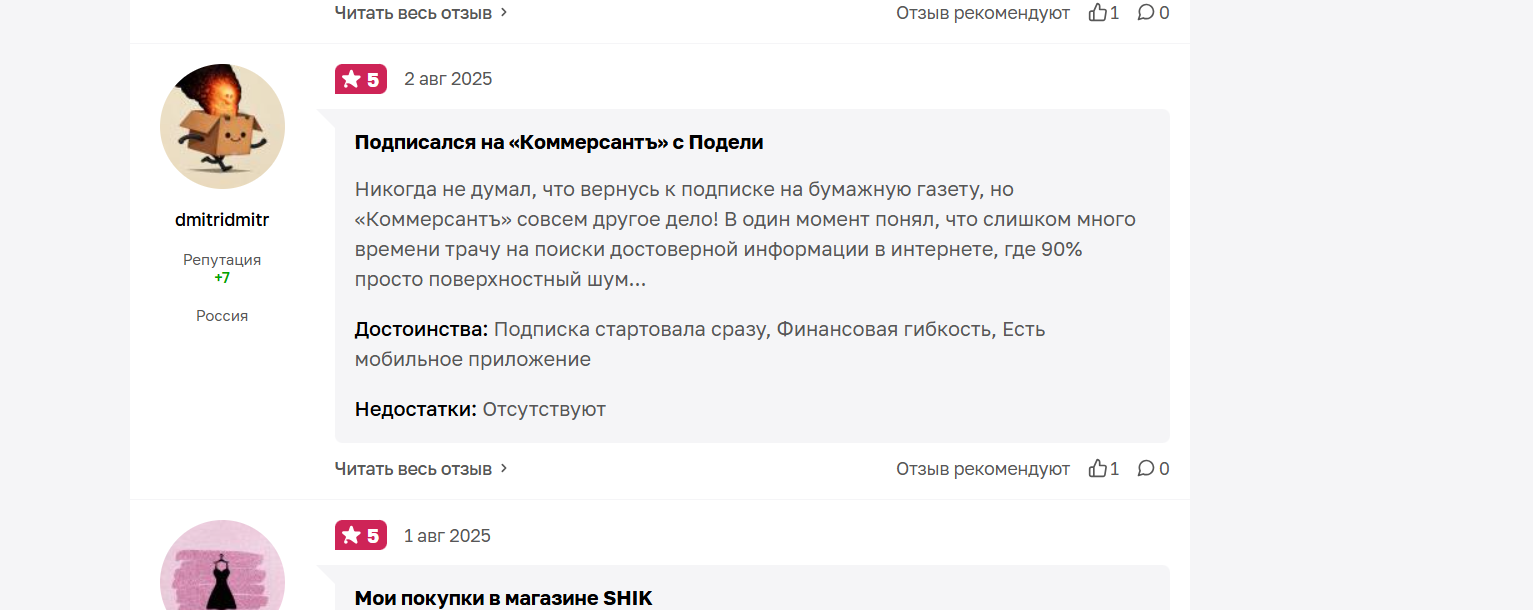1533x610 pixels.
Task: Click review excerpt starting «Никогда не думал»
Action: (x=745, y=234)
